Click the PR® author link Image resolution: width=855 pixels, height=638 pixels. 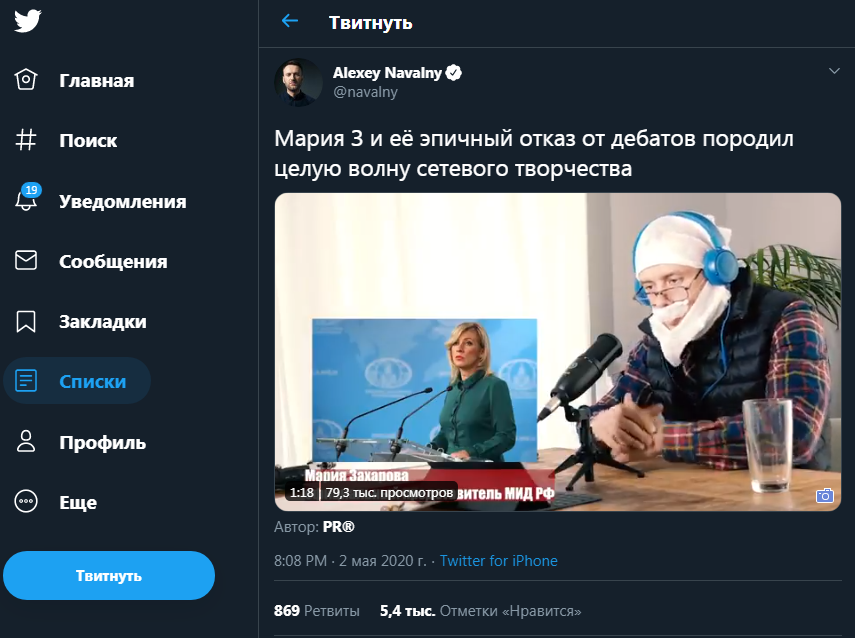pos(338,526)
